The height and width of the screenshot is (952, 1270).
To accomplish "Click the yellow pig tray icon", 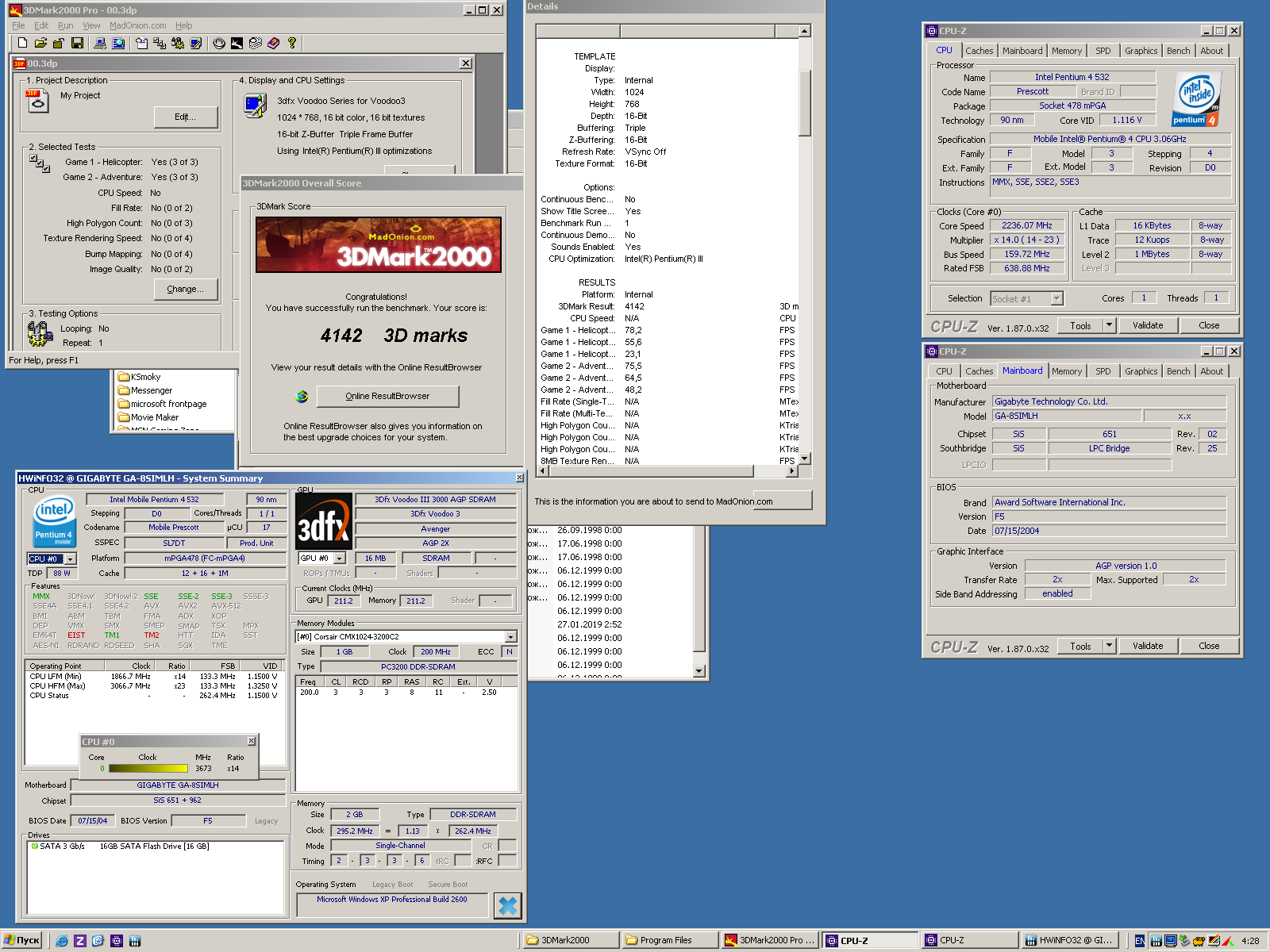I will (x=1199, y=941).
